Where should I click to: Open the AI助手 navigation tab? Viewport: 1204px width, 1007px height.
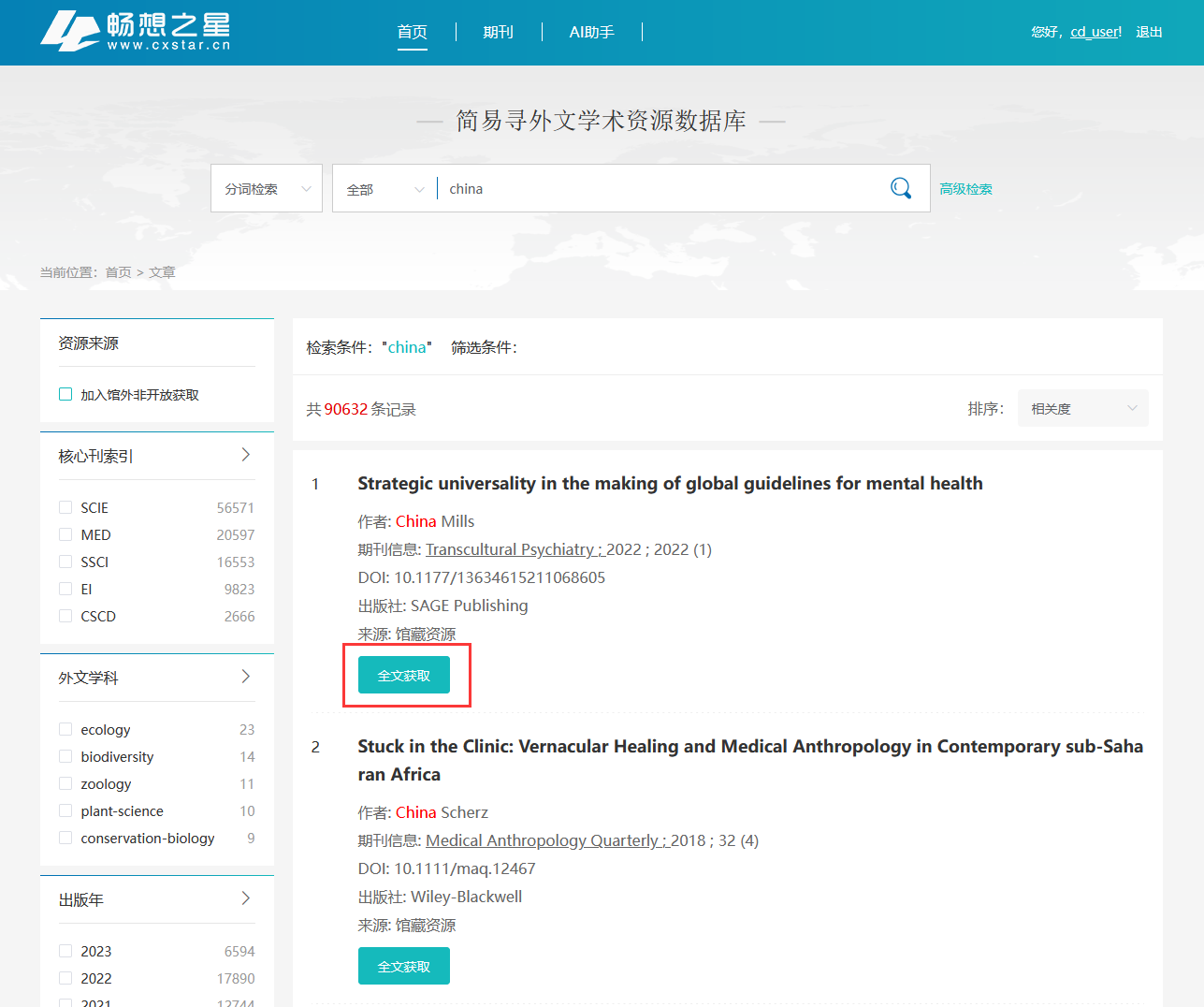pos(591,32)
